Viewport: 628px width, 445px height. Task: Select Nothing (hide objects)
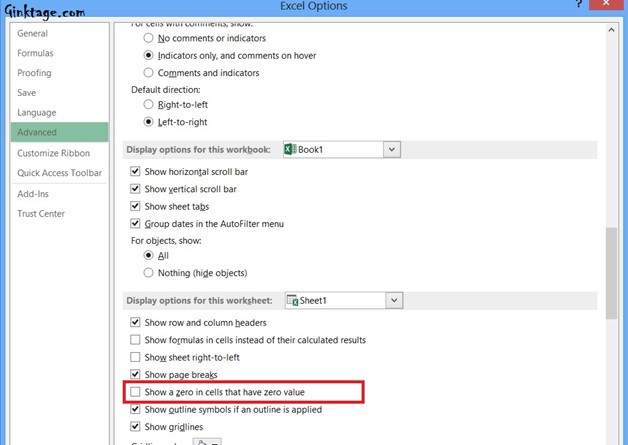point(148,273)
